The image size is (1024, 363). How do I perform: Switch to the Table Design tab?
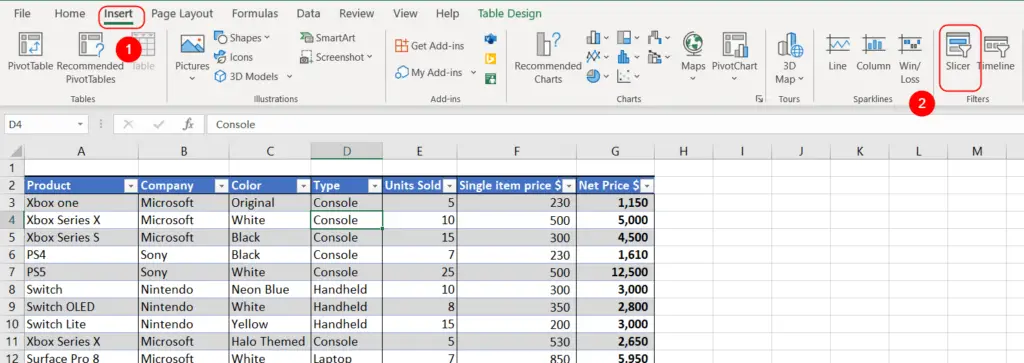pos(509,13)
